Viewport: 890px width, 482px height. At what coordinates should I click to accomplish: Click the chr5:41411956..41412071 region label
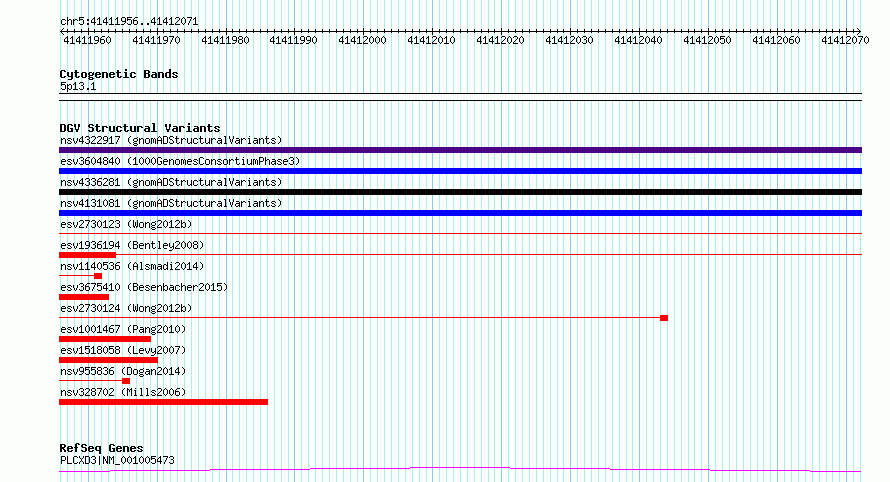(129, 22)
